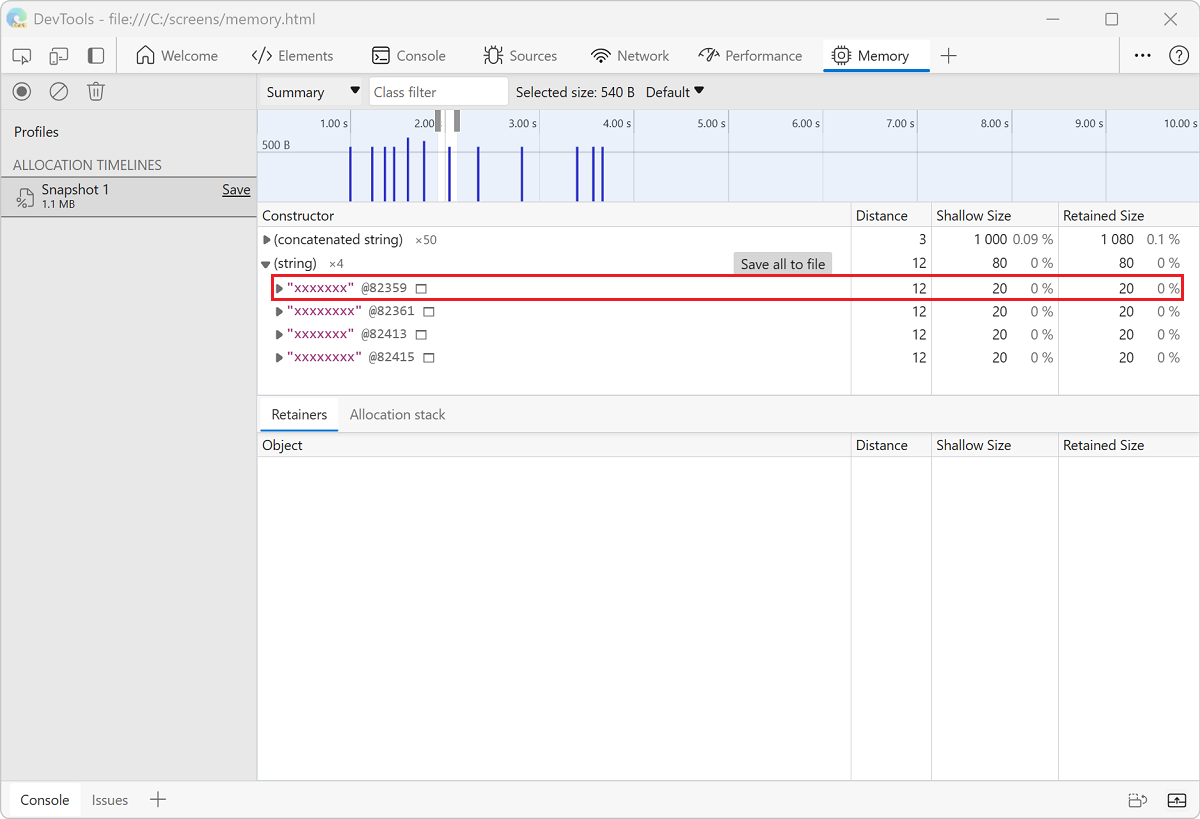Add a new tool tab with plus icon

coord(949,56)
